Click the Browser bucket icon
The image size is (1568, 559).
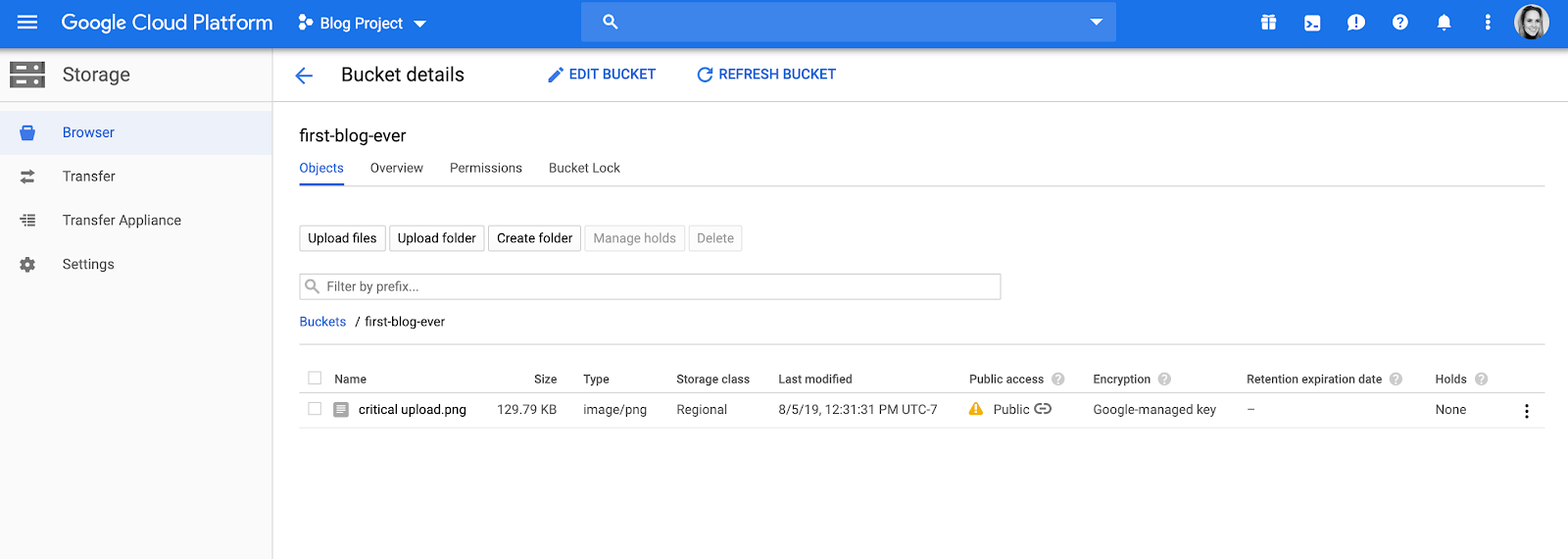tap(27, 132)
